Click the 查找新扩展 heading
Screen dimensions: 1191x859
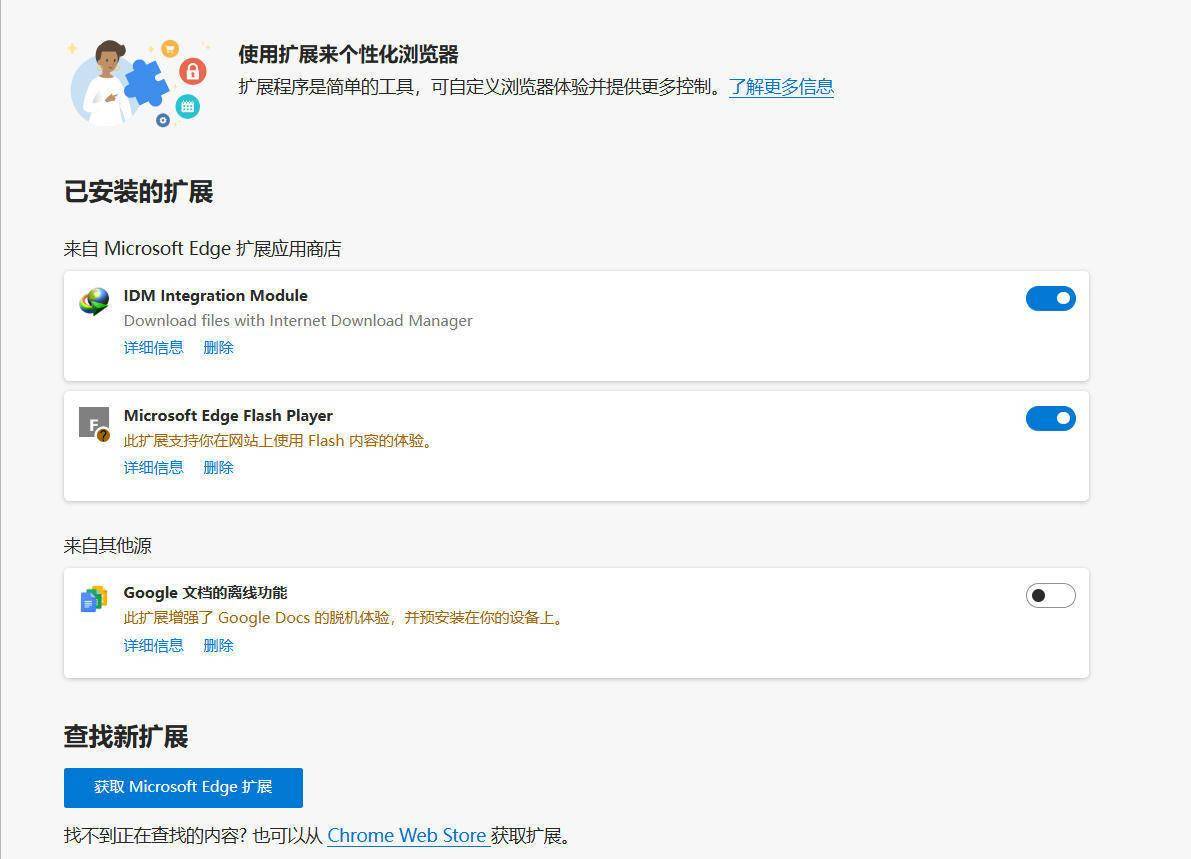126,737
